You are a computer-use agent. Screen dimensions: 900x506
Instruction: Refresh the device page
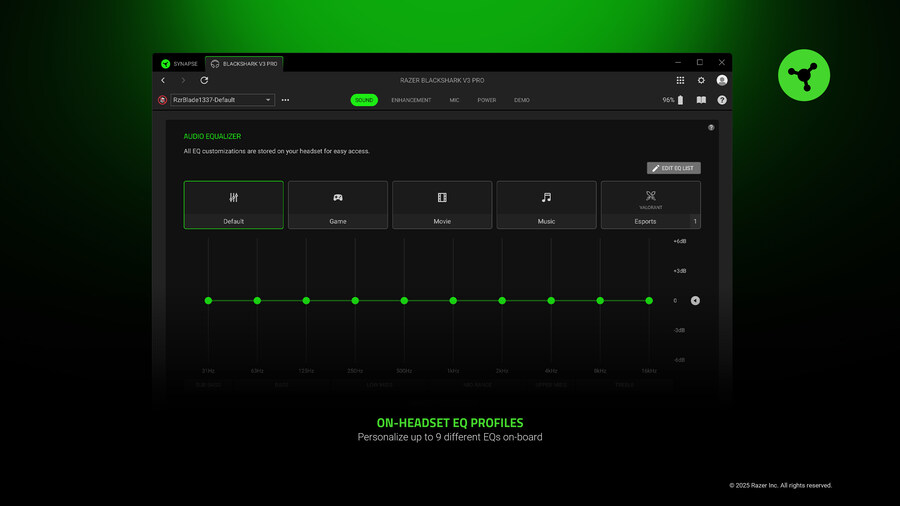point(204,80)
